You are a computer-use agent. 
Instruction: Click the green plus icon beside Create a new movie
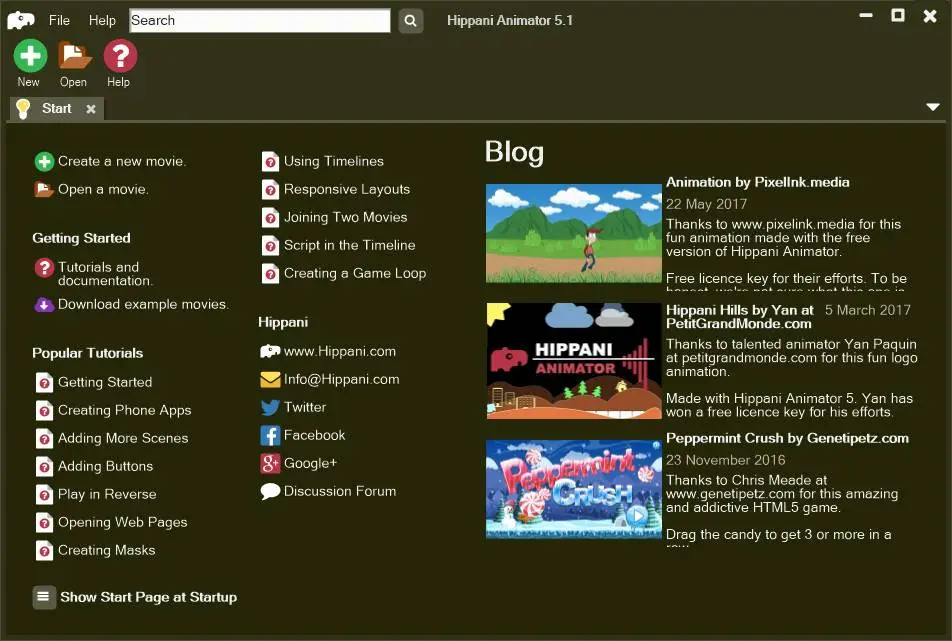pyautogui.click(x=44, y=161)
